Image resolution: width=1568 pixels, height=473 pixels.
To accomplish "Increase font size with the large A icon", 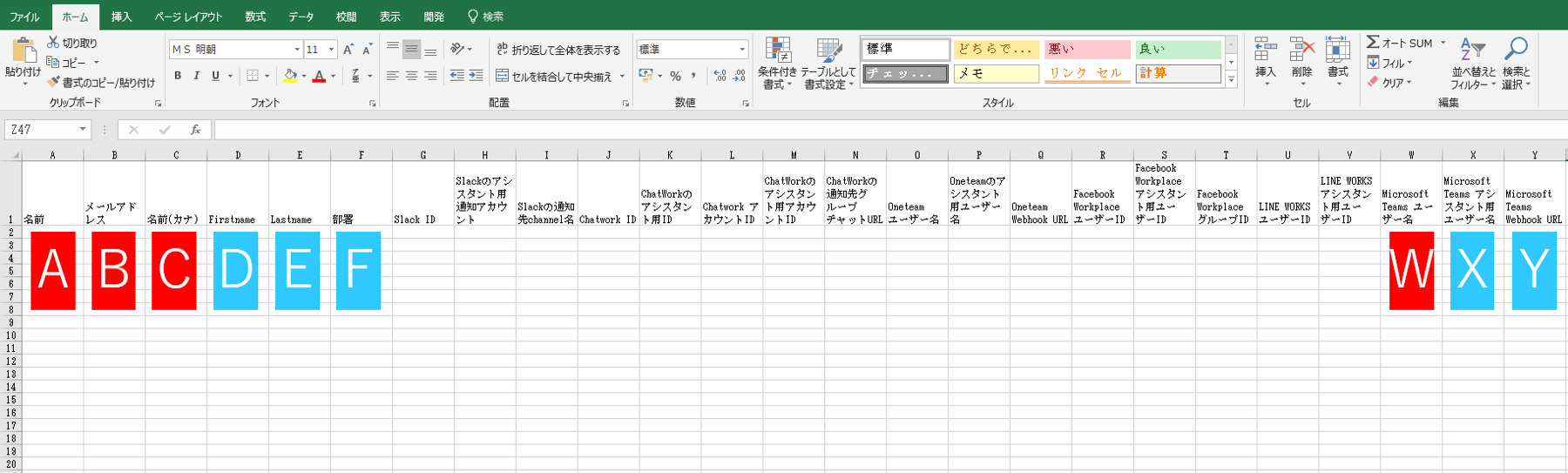I will coord(348,50).
